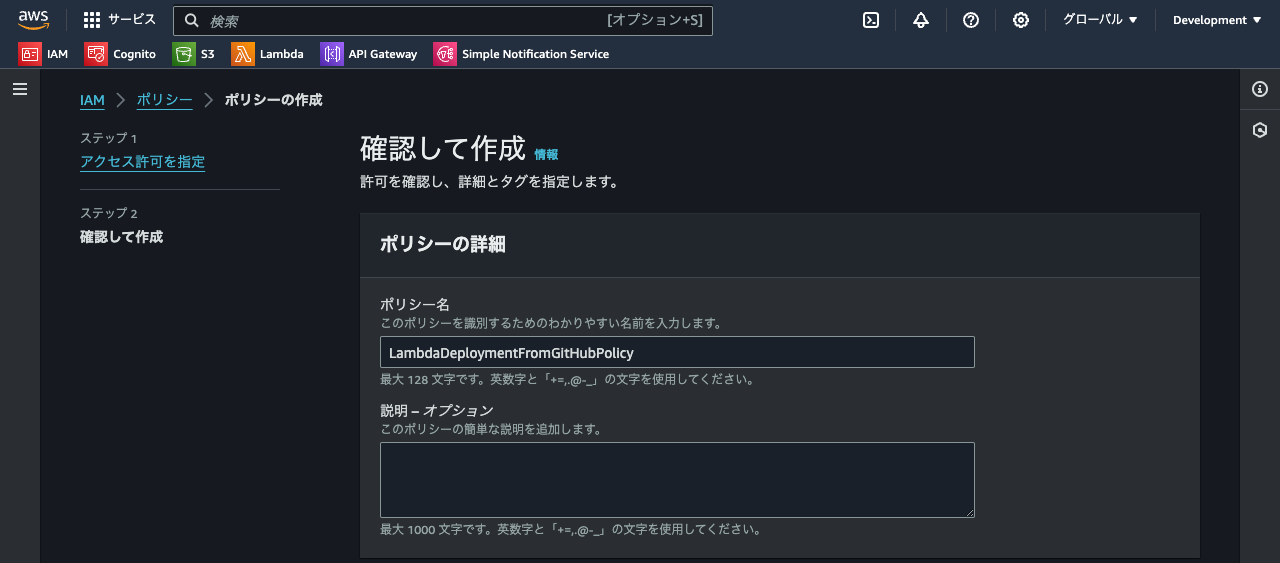This screenshot has width=1280, height=563.
Task: Expand the hamburger side navigation menu
Action: tap(20, 89)
